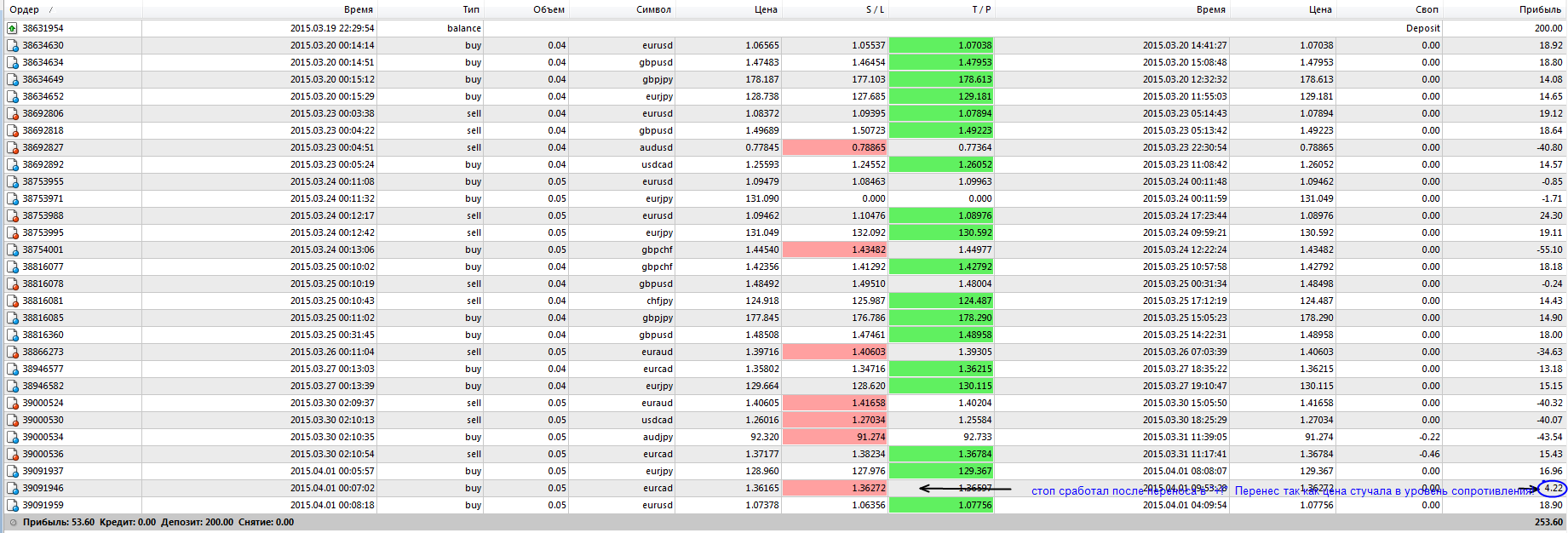Click Кредит: 0.00 in the status bar

128,523
